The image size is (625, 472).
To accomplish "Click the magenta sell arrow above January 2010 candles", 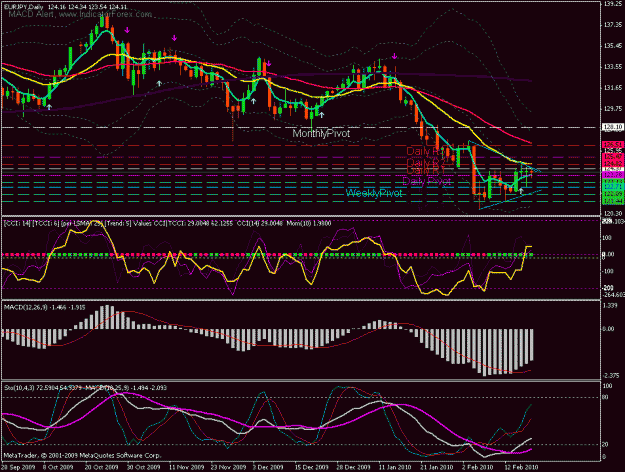I will (x=395, y=56).
